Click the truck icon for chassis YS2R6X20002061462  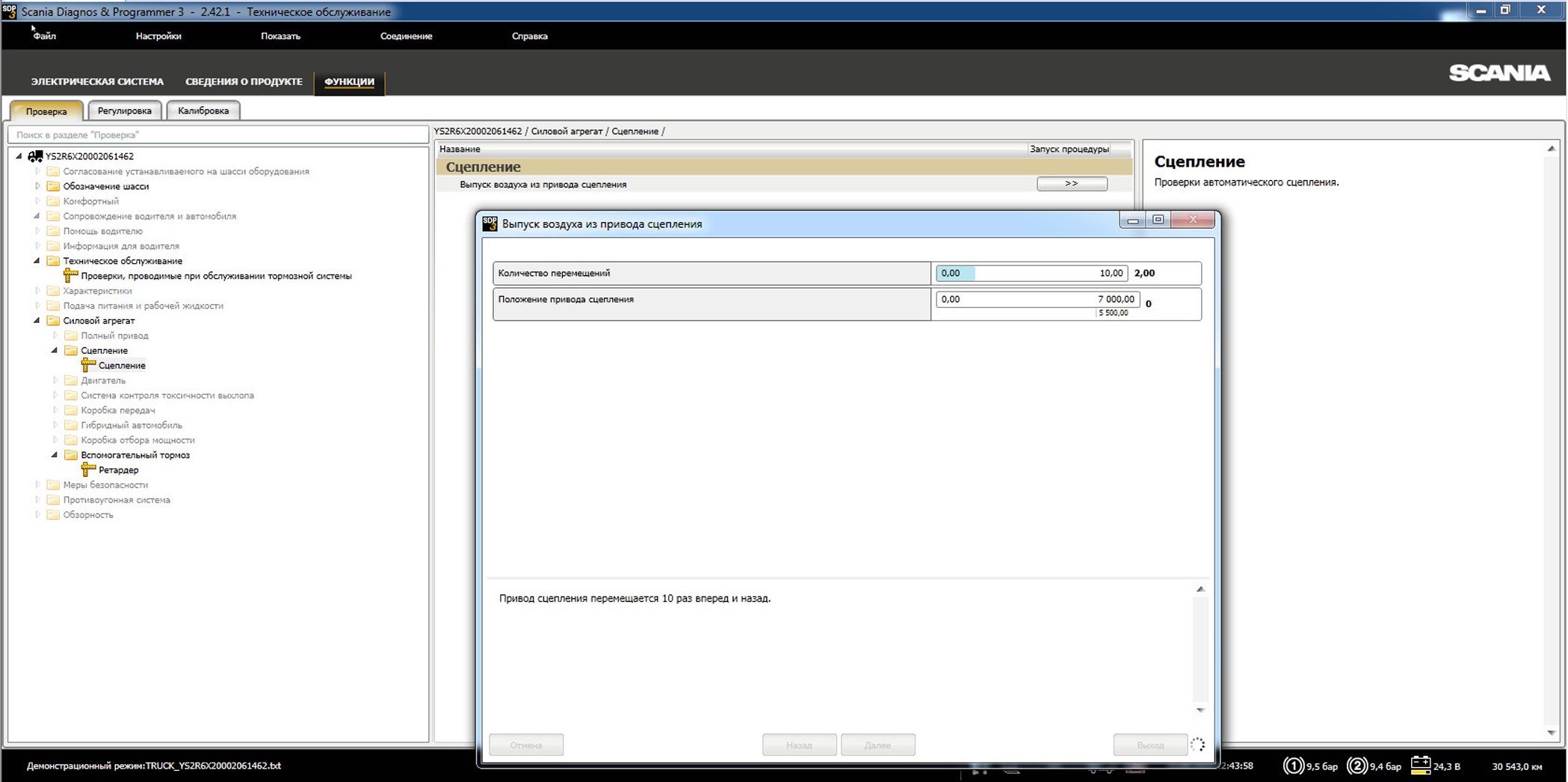[x=35, y=156]
